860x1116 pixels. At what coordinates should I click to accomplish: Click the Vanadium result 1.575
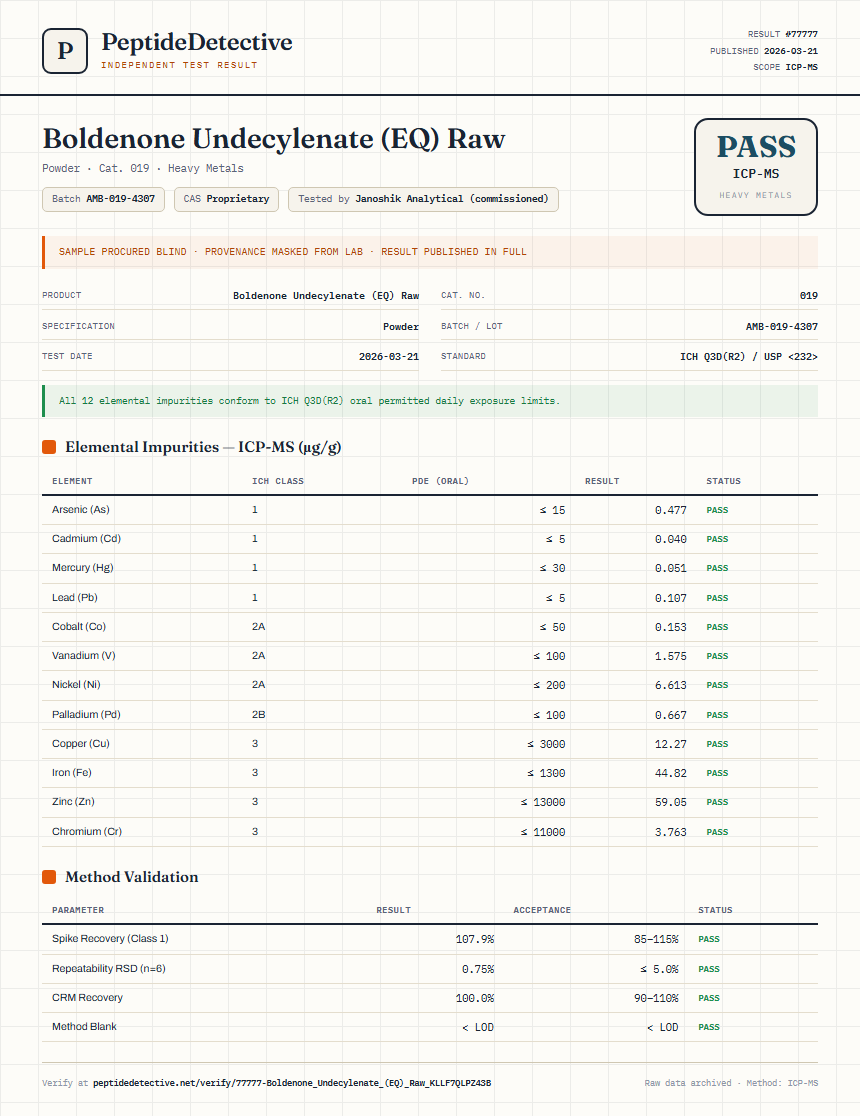click(x=671, y=656)
